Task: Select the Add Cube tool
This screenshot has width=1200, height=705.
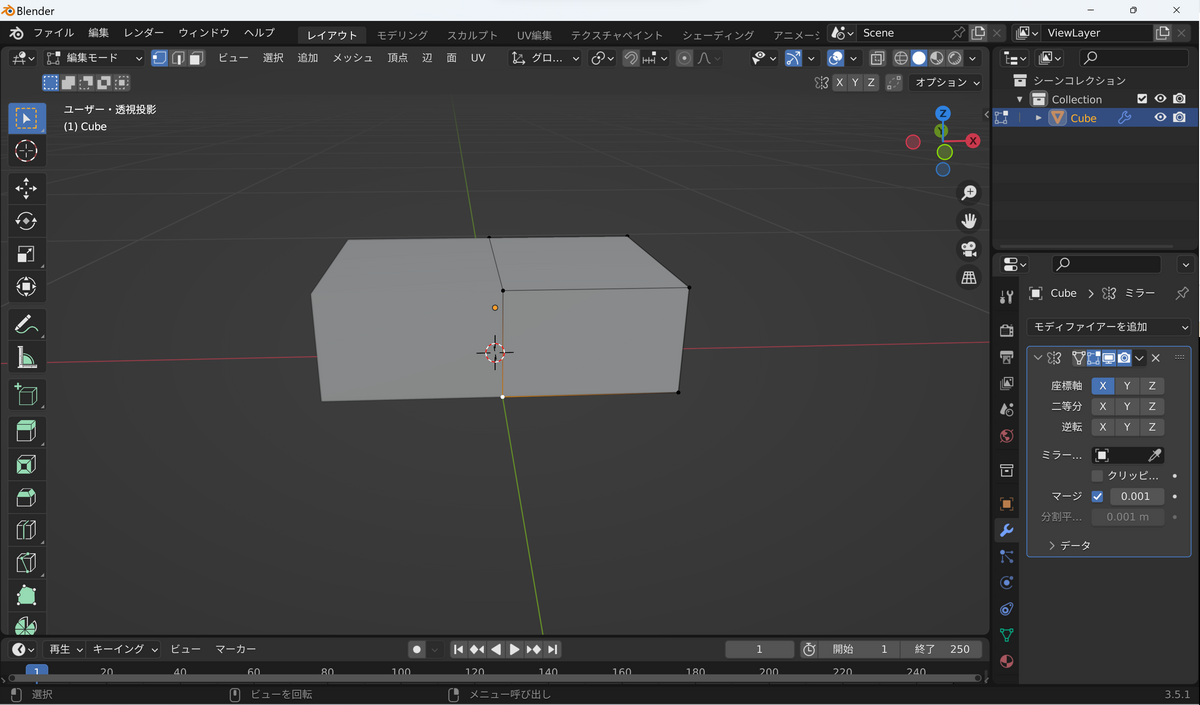Action: 27,395
